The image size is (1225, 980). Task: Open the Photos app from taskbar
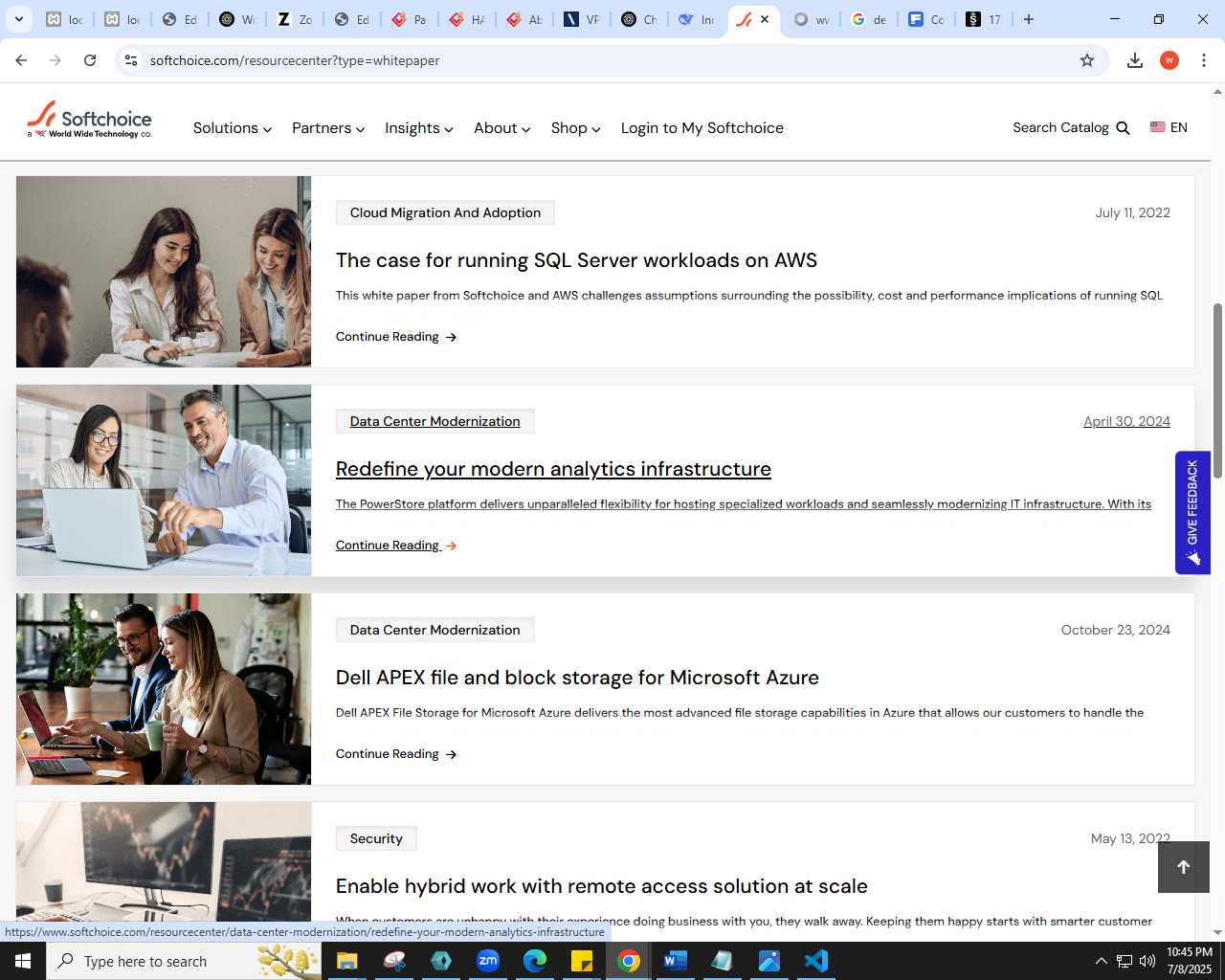769,961
